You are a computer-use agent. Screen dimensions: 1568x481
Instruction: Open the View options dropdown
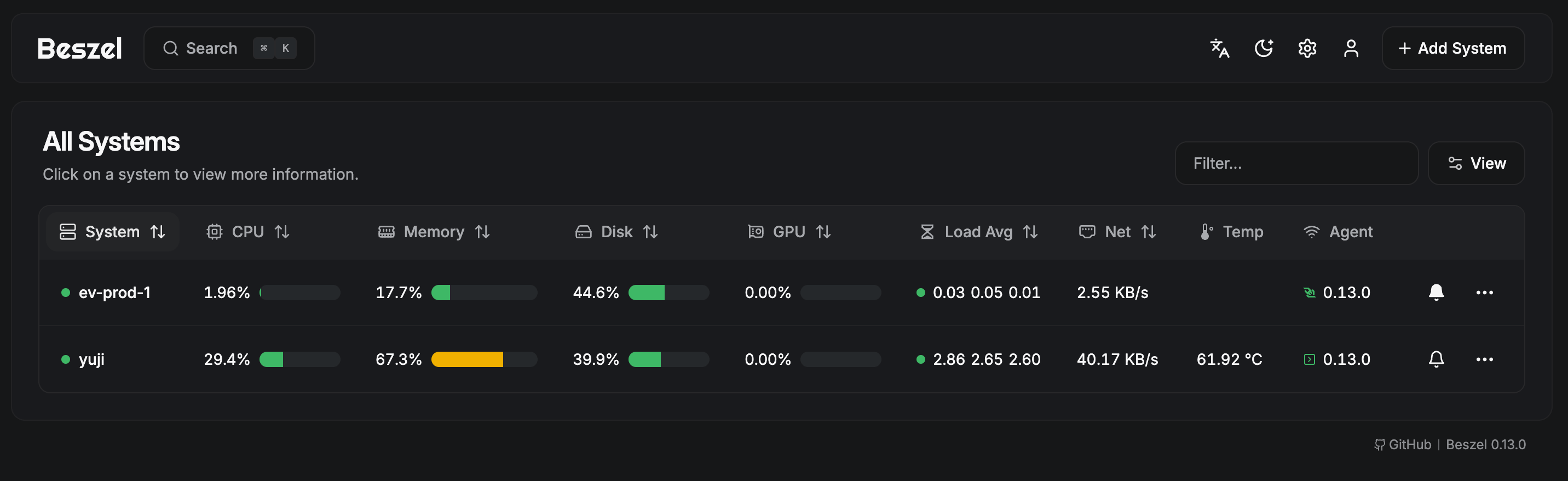pos(1475,163)
